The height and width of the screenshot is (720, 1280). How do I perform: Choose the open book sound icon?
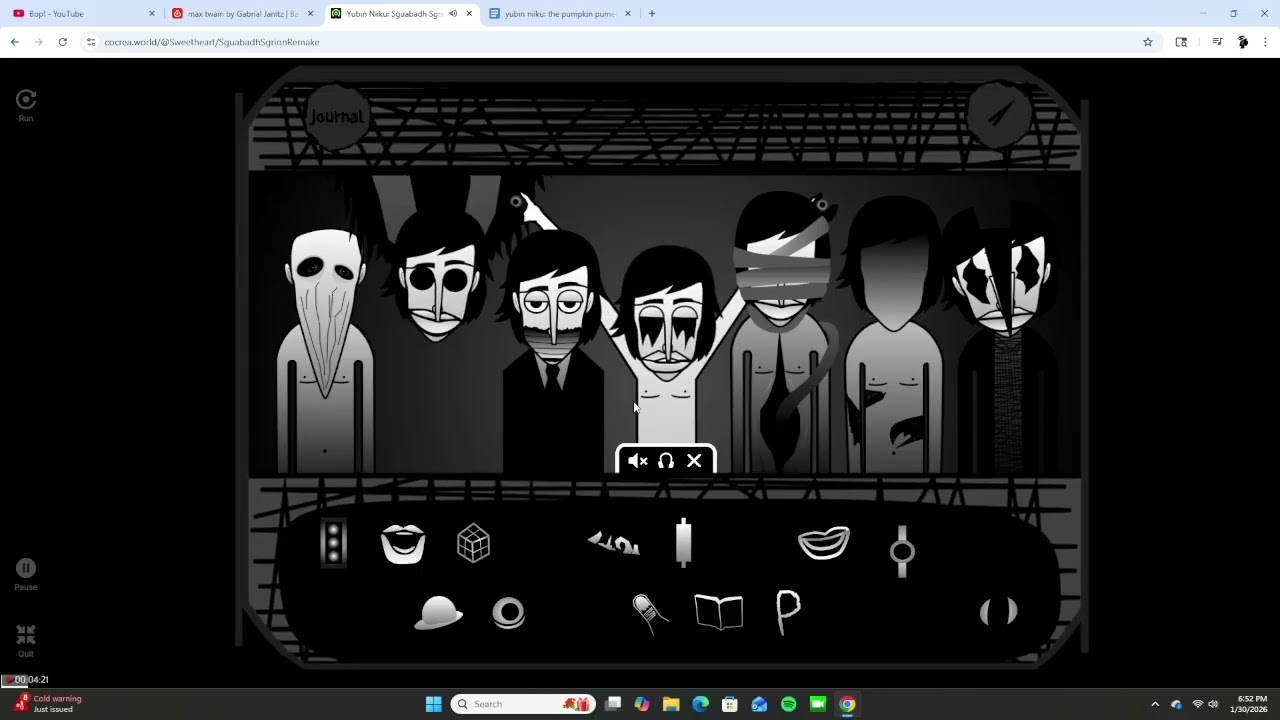(x=719, y=612)
